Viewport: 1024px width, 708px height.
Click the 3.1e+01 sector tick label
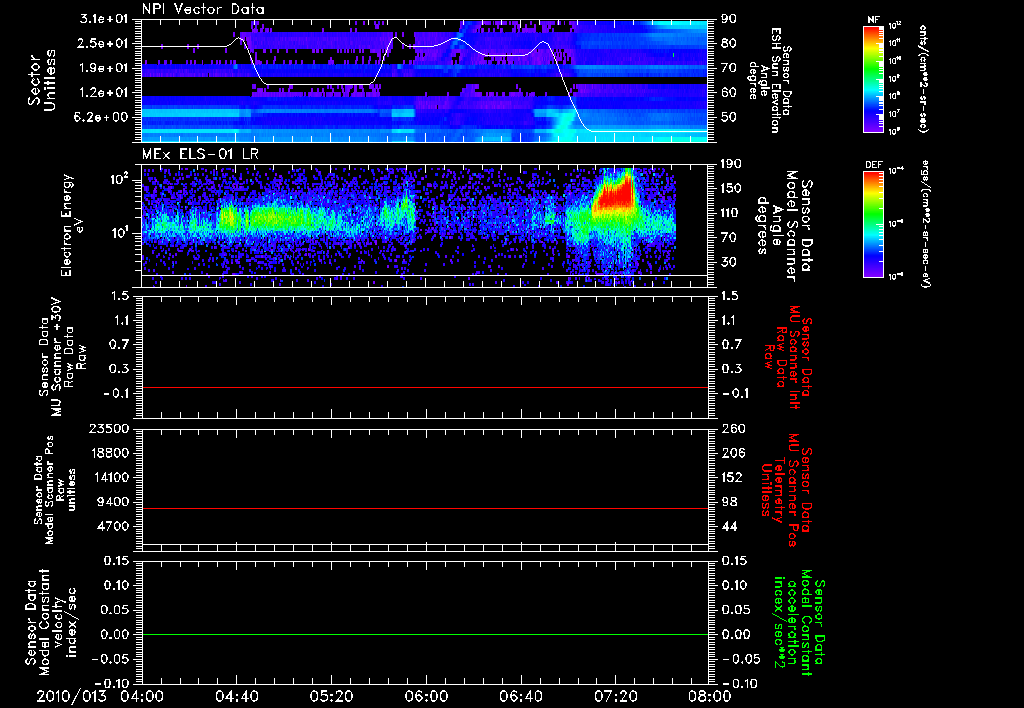(104, 20)
